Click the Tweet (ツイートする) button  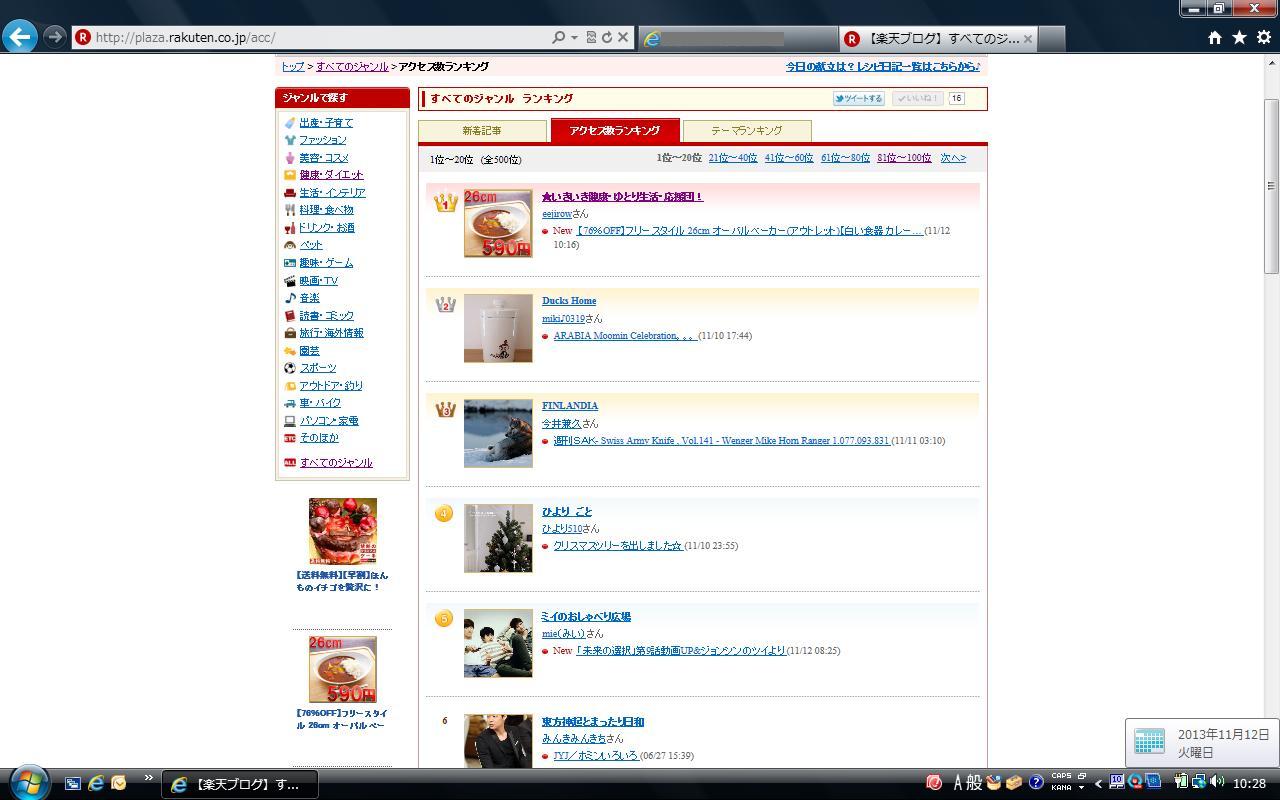point(858,98)
